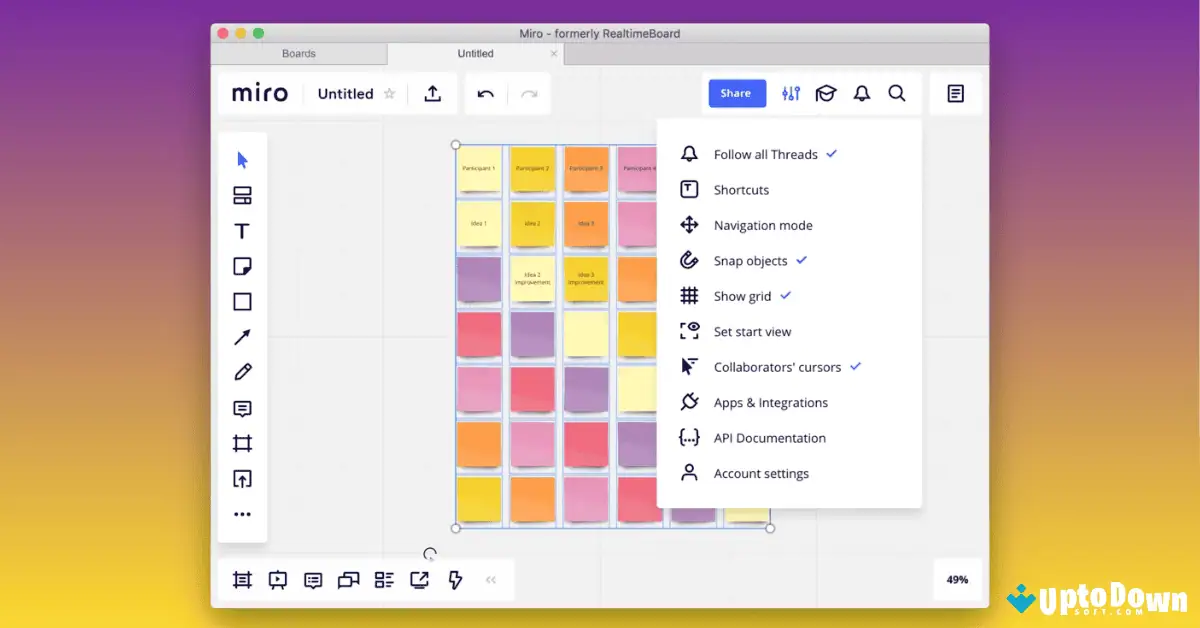Toggle Snap objects
1200x628 pixels.
coord(748,260)
